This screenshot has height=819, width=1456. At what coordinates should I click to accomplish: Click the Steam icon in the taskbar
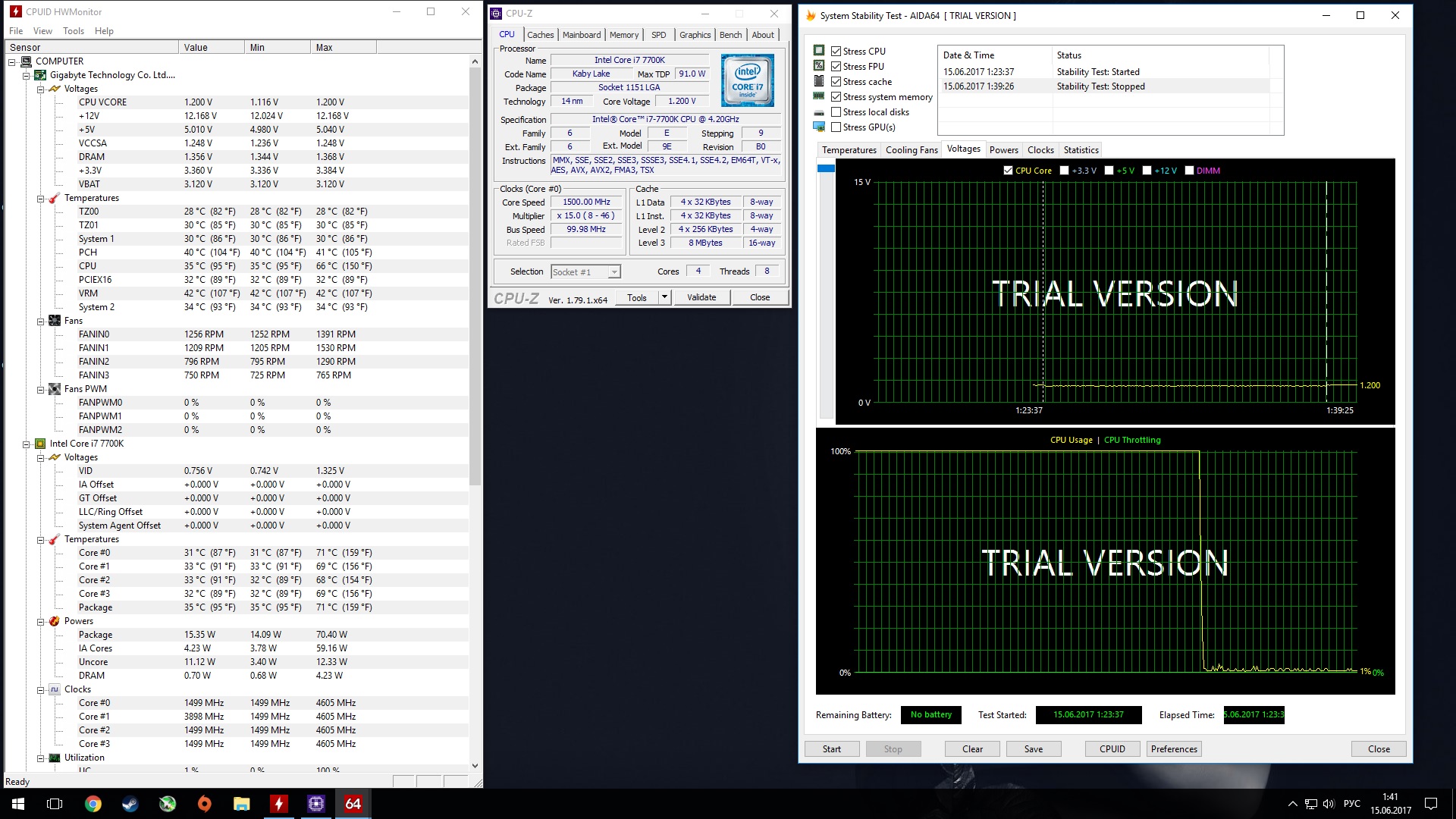(130, 804)
